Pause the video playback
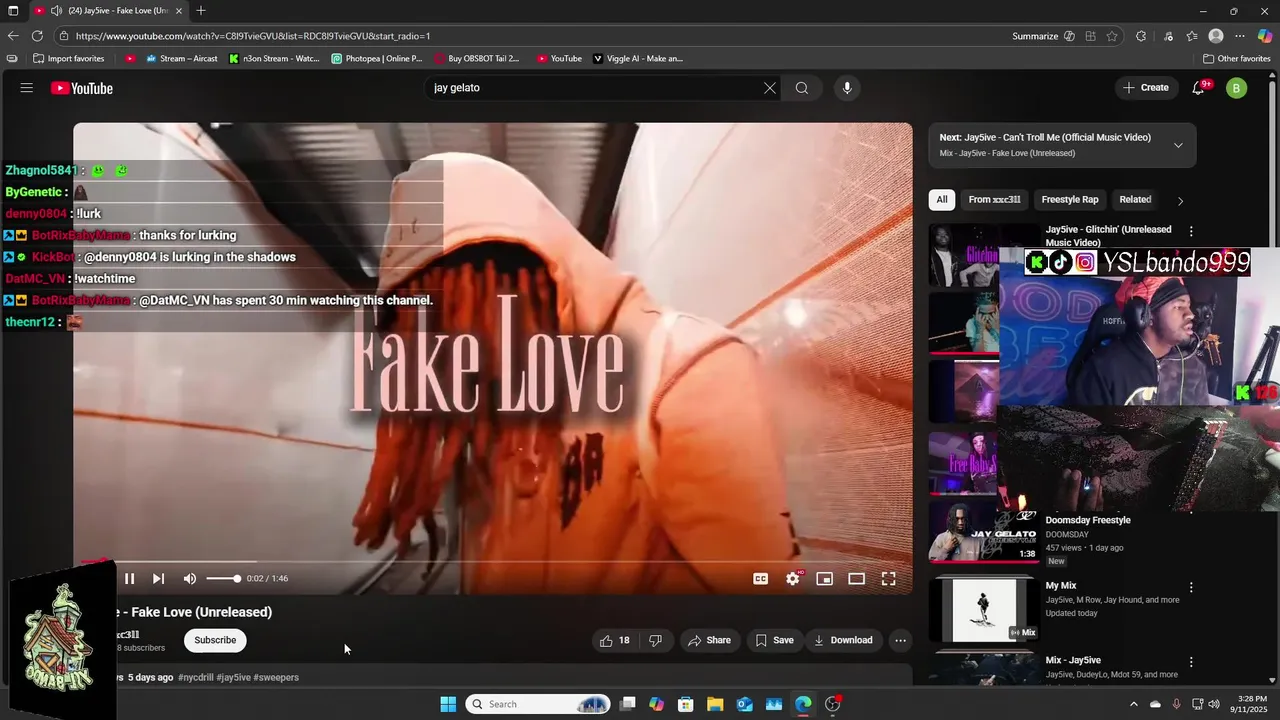 coord(129,579)
